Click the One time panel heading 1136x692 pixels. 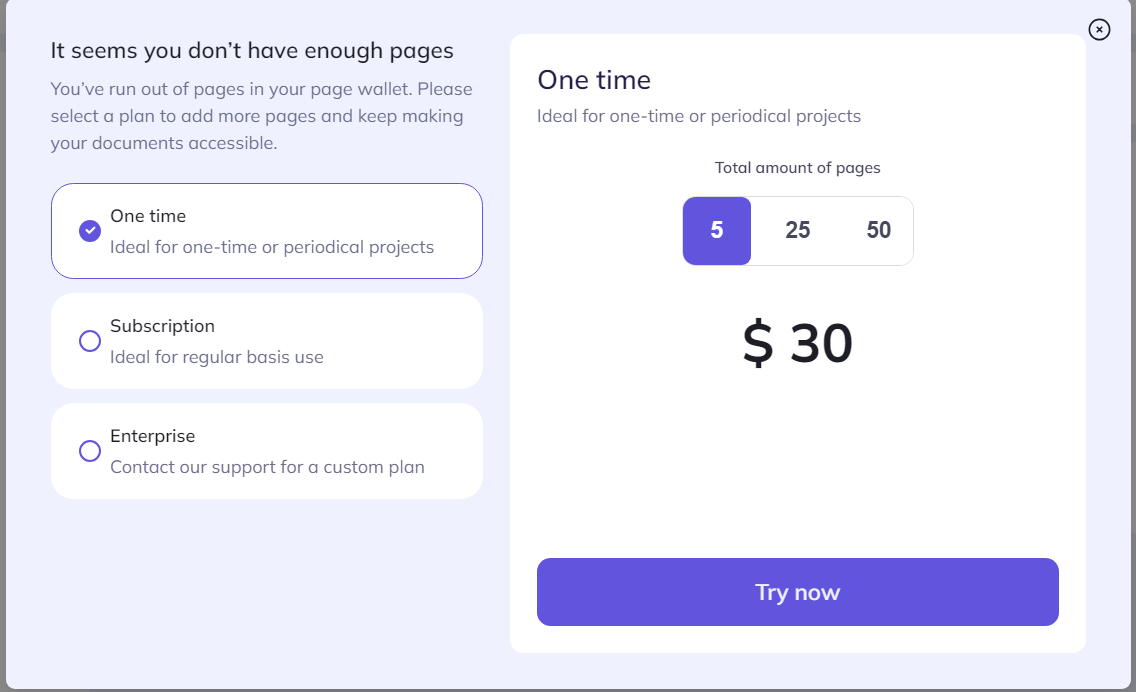tap(594, 80)
